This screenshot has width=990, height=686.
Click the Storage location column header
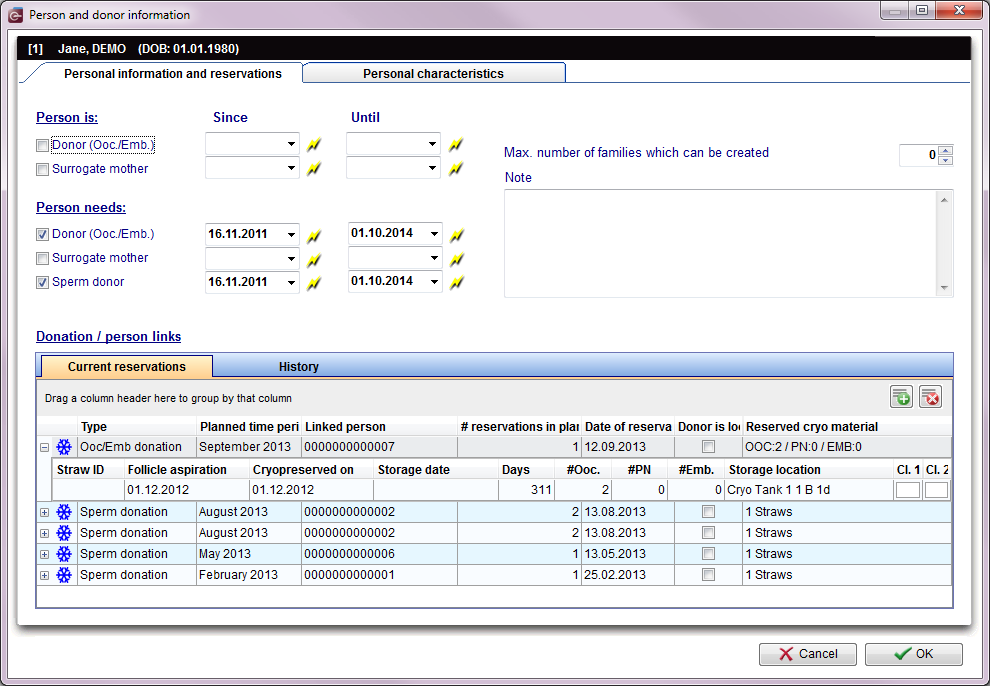pyautogui.click(x=809, y=470)
